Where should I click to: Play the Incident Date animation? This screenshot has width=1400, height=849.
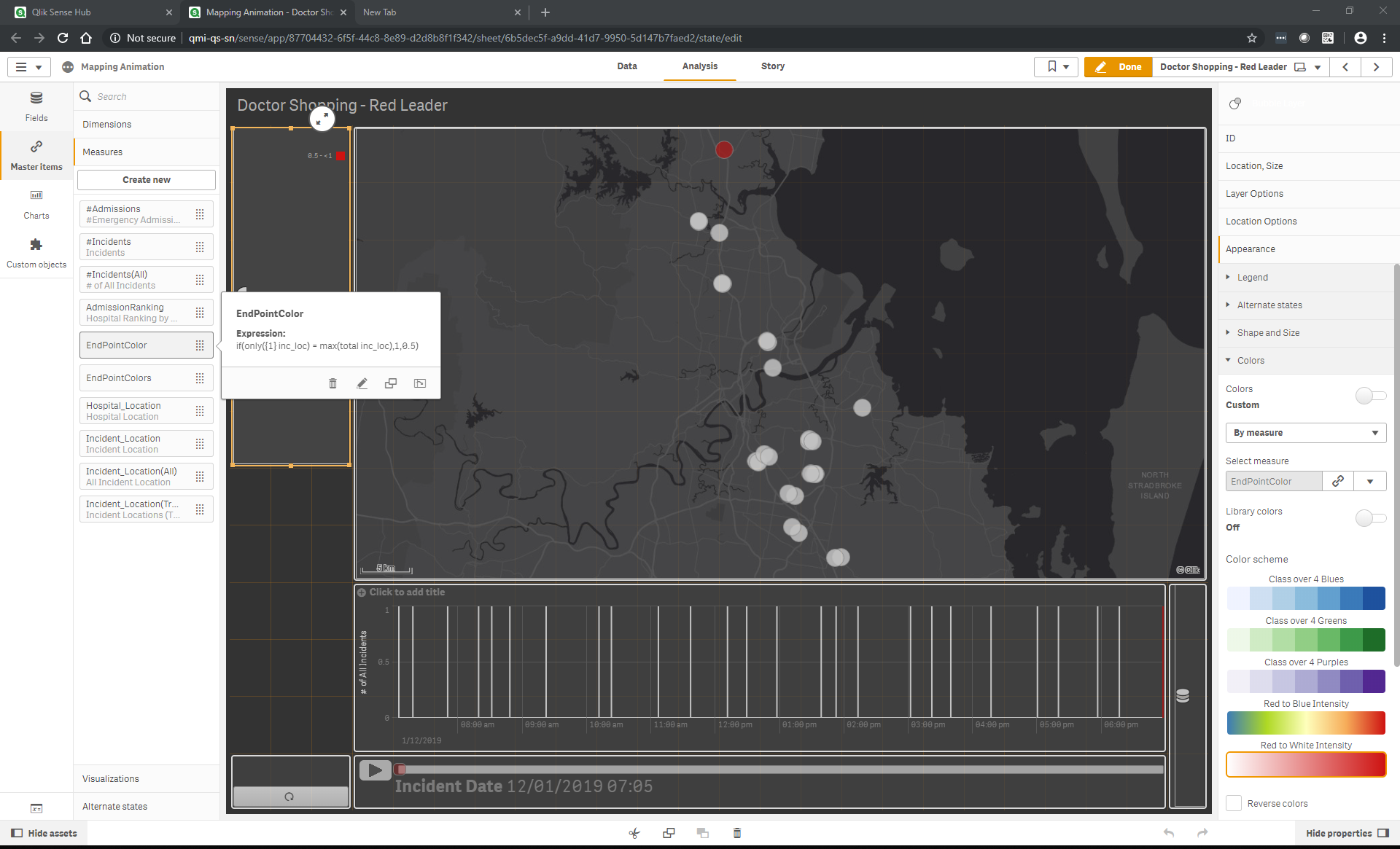pos(375,769)
